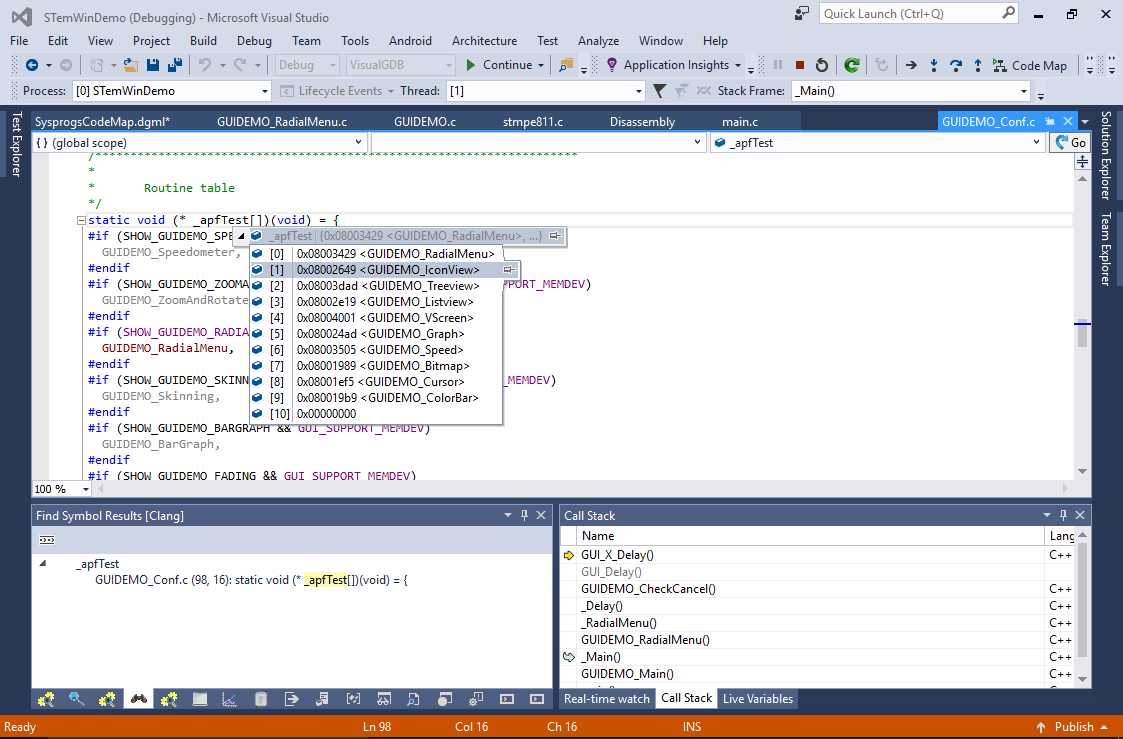Pin the GUIDEMO_Conf.c editor tab
The height and width of the screenshot is (739, 1123).
pos(1050,121)
